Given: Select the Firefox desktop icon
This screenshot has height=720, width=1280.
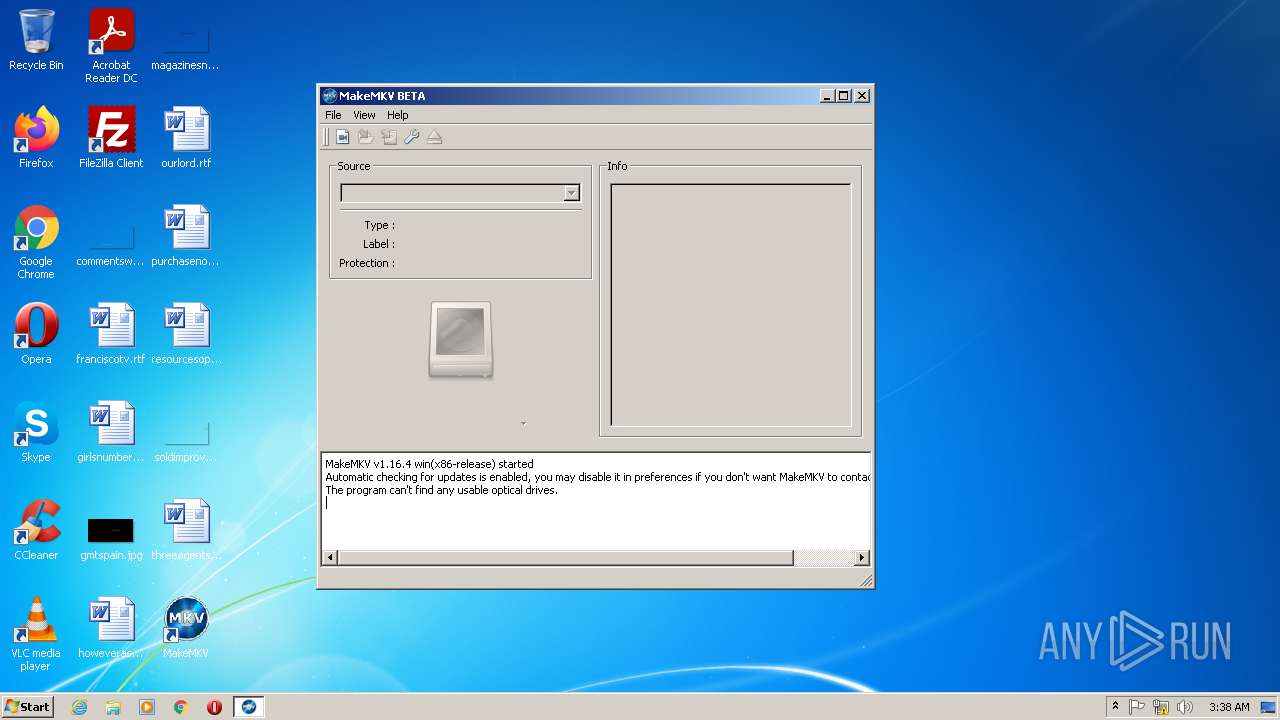Looking at the screenshot, I should 36,138.
